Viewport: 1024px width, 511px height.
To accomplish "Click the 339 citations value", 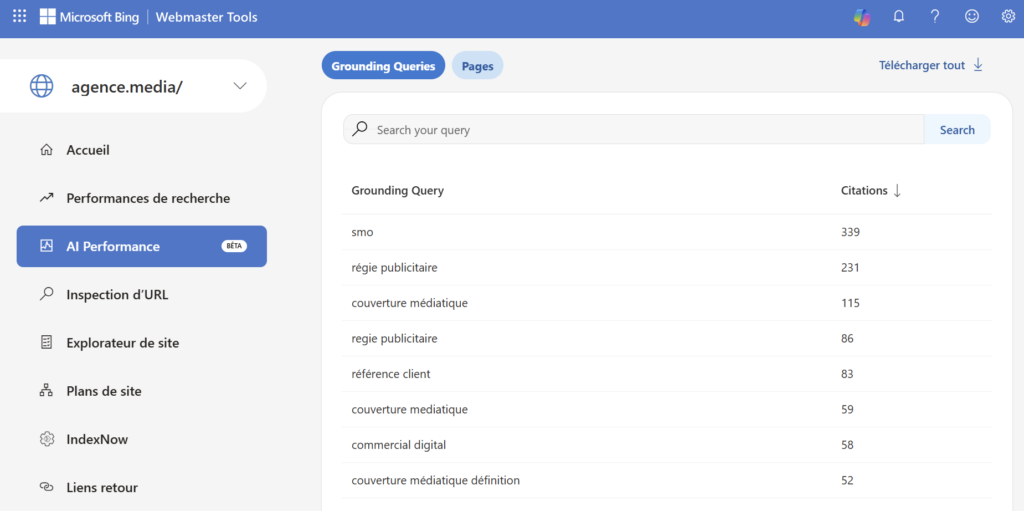I will click(850, 232).
